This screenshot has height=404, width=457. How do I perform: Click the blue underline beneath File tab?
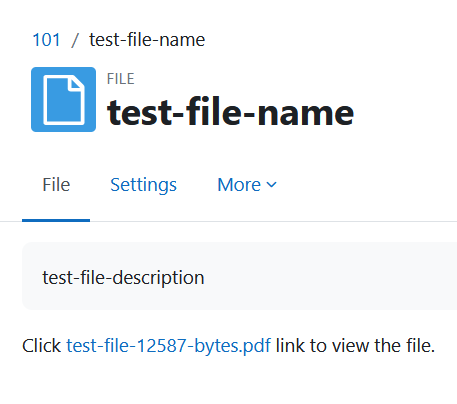[x=56, y=220]
